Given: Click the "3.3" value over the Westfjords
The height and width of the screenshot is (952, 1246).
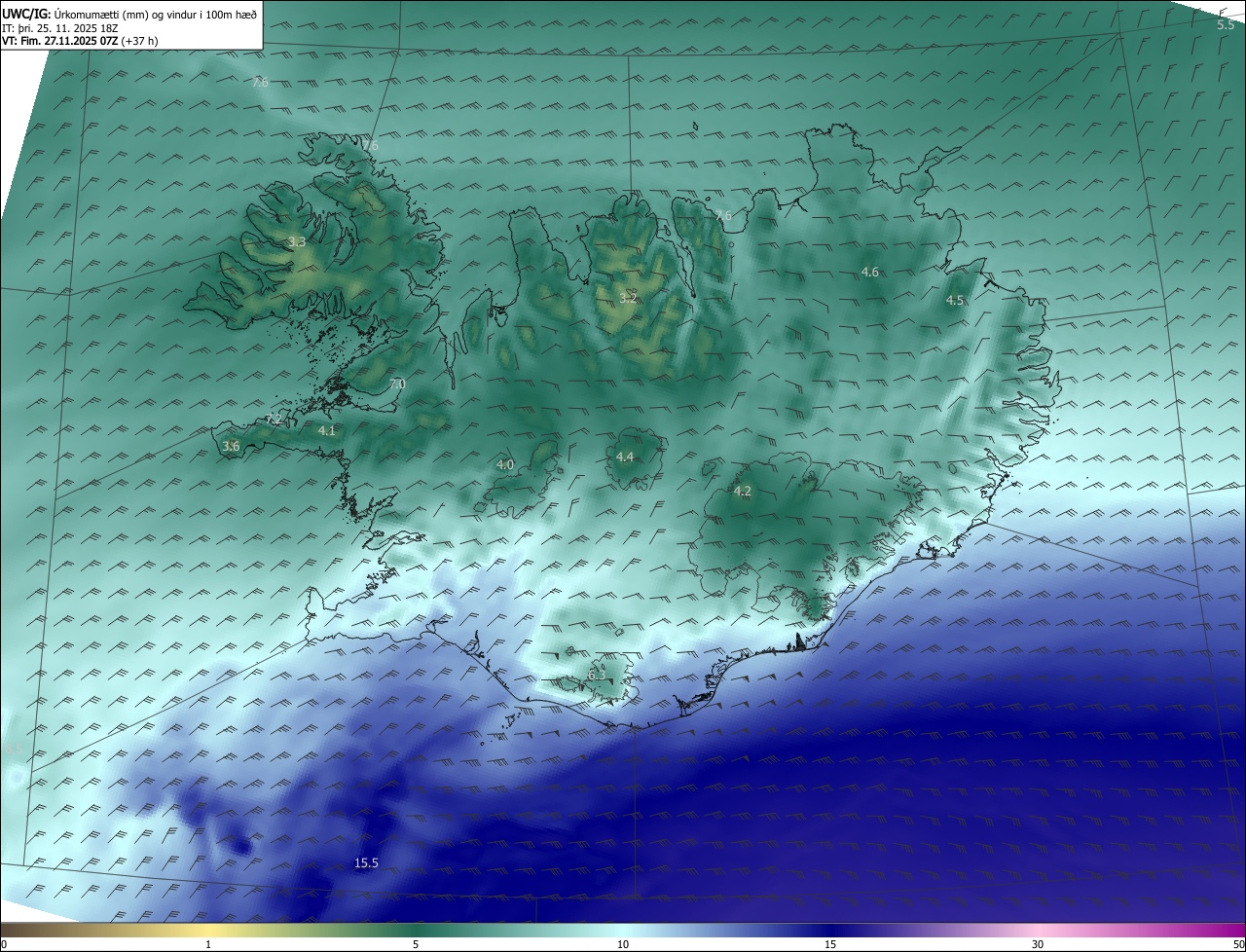Looking at the screenshot, I should 297,241.
